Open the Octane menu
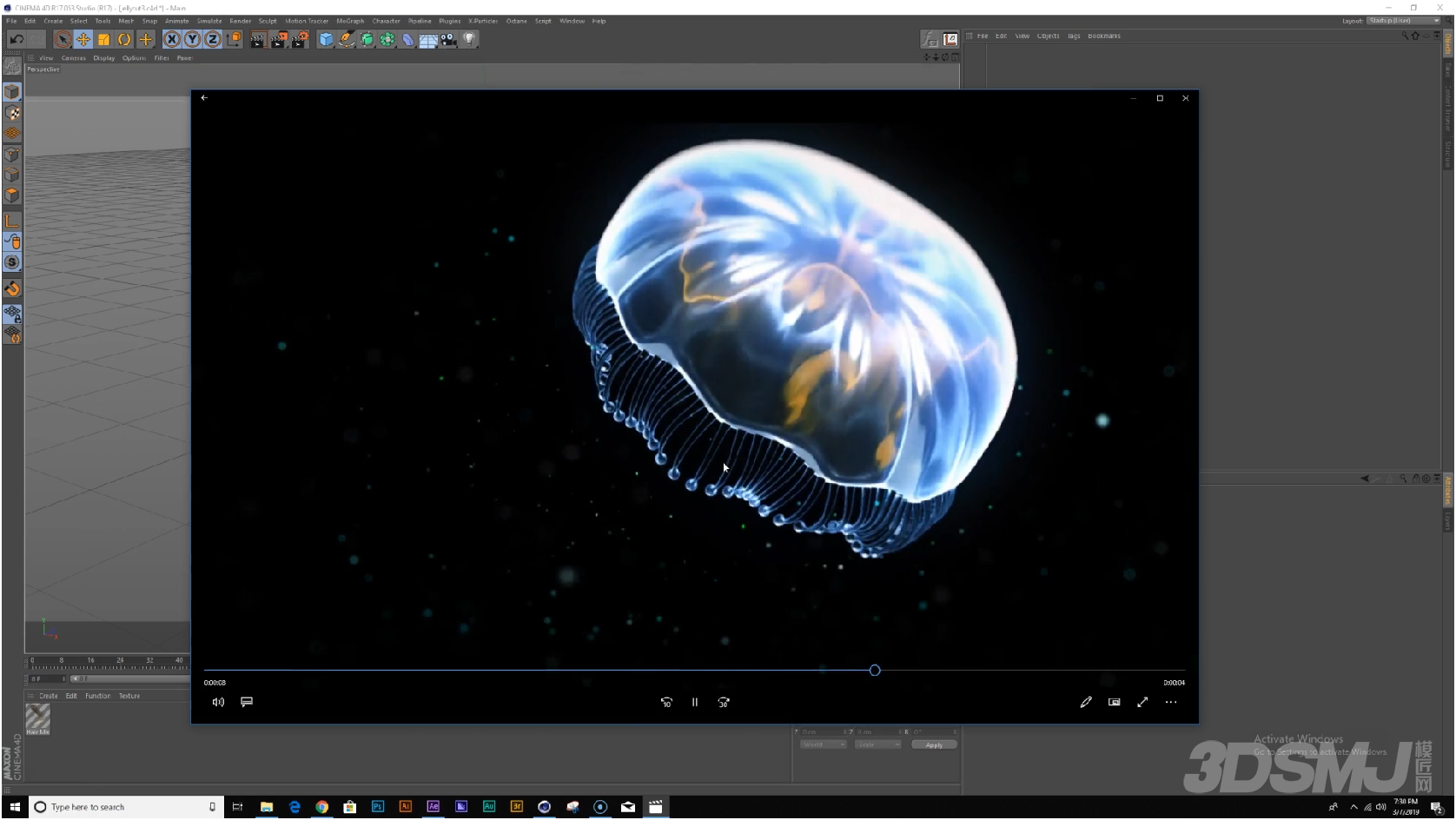The height and width of the screenshot is (820, 1456). tap(517, 21)
